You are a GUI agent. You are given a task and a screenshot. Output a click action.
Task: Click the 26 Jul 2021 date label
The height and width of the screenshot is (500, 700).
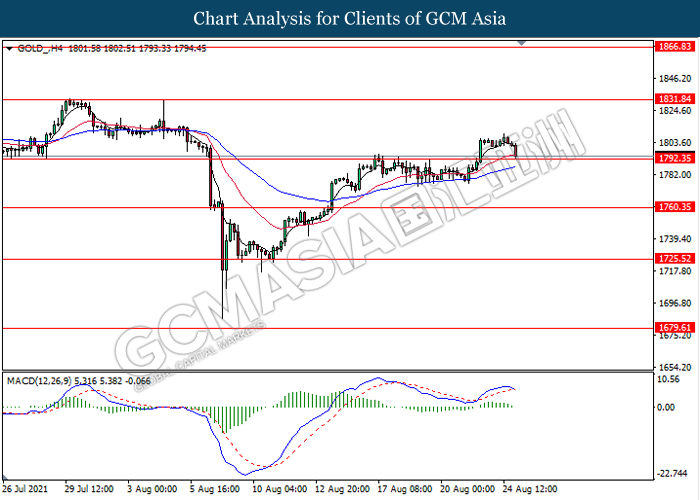pos(25,489)
